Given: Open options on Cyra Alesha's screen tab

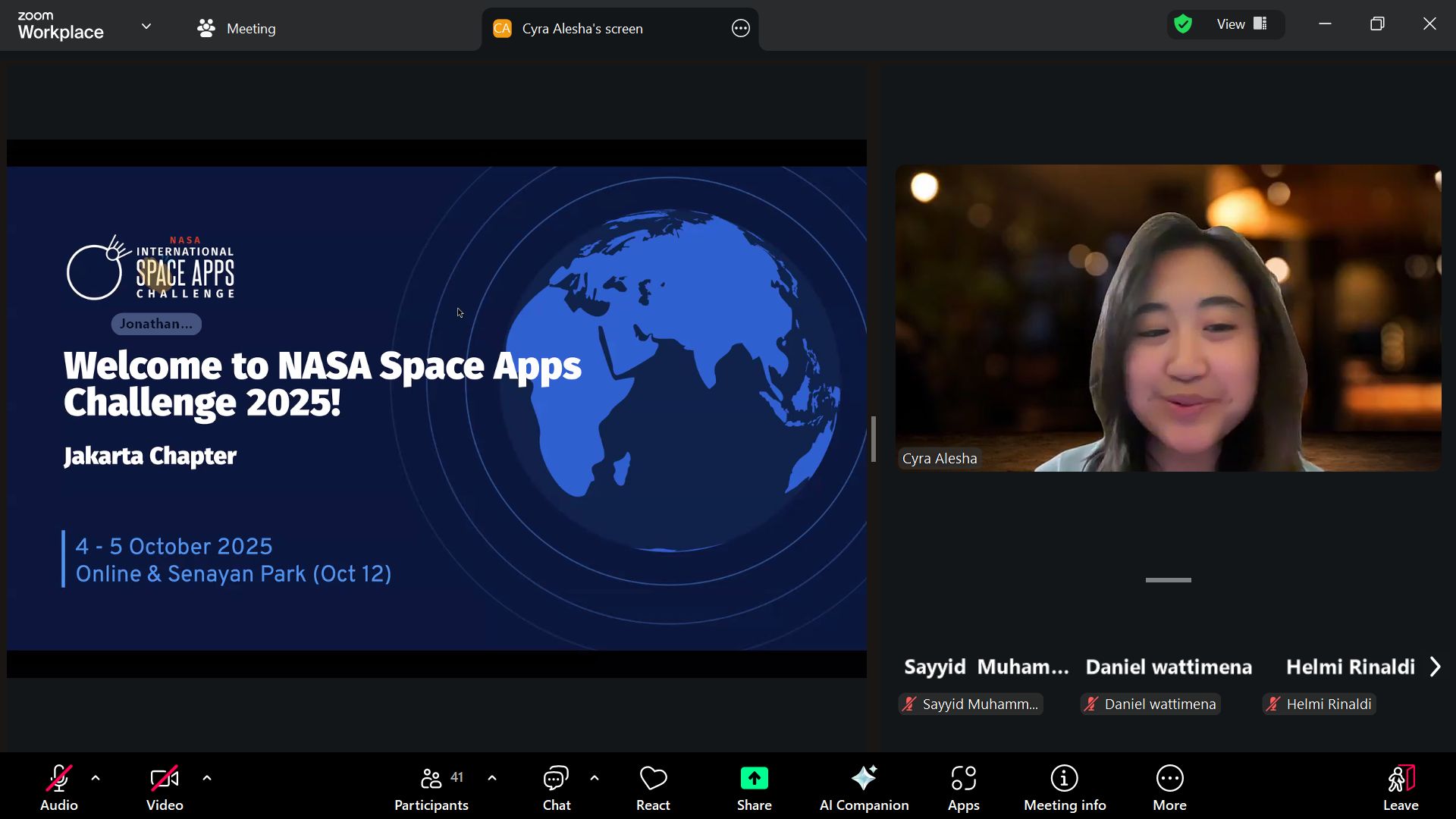Looking at the screenshot, I should click(741, 29).
